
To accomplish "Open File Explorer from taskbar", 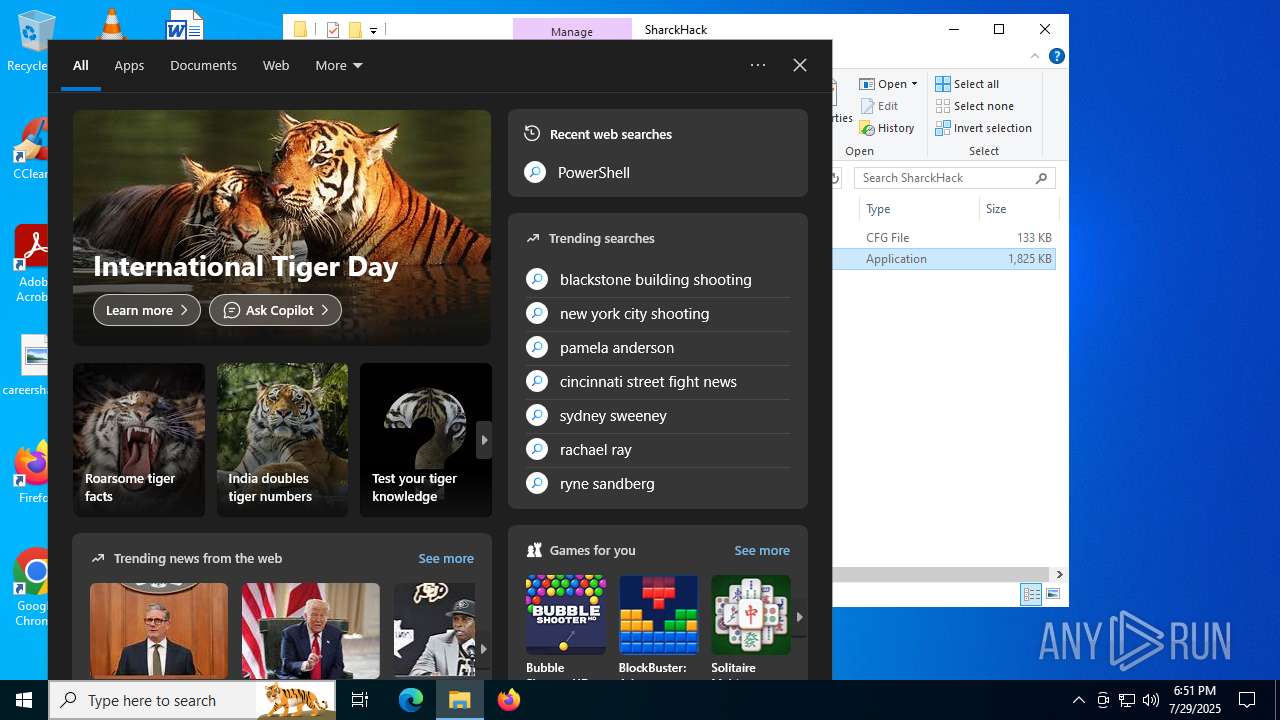I will [460, 700].
